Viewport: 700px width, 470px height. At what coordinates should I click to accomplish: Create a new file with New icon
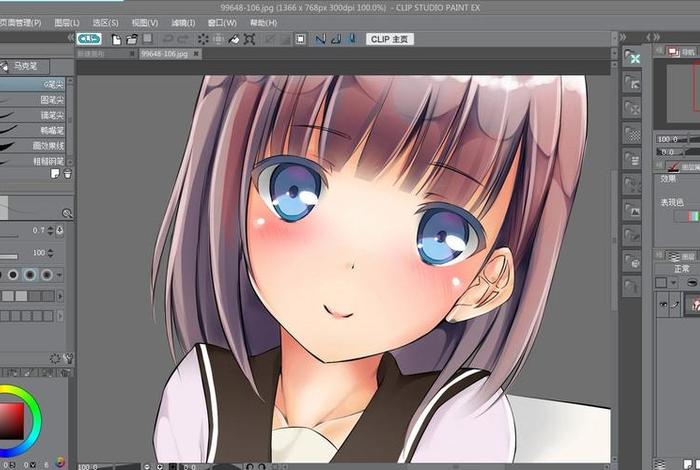click(x=117, y=40)
